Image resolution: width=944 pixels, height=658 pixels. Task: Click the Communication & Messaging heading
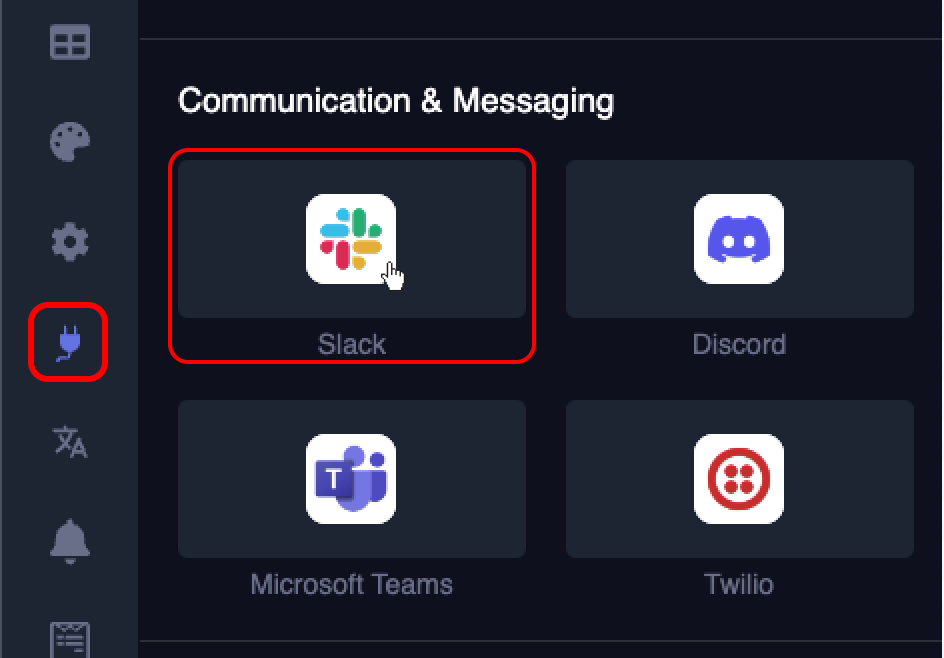click(396, 101)
